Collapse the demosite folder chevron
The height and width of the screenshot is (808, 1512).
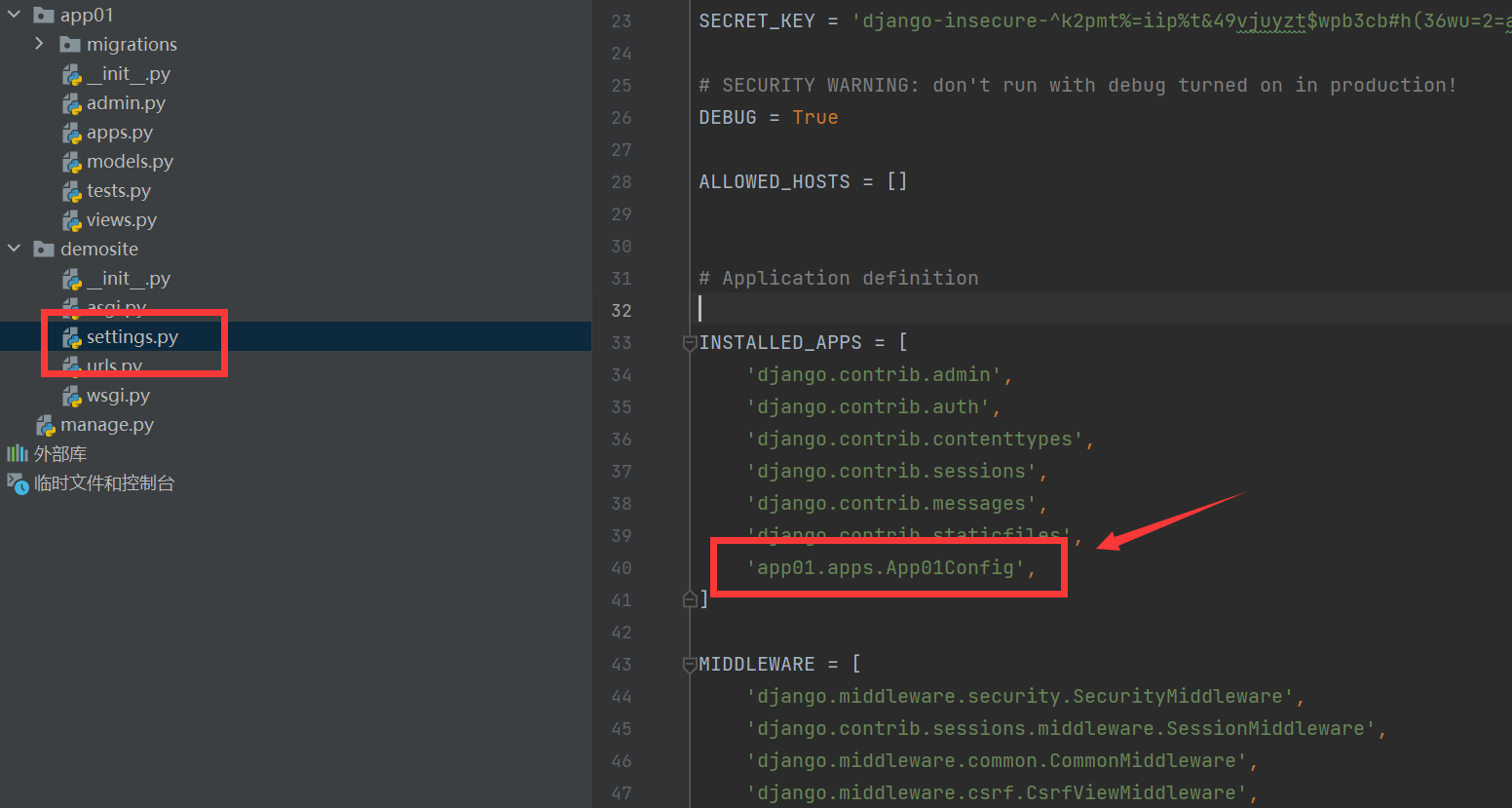coord(15,249)
